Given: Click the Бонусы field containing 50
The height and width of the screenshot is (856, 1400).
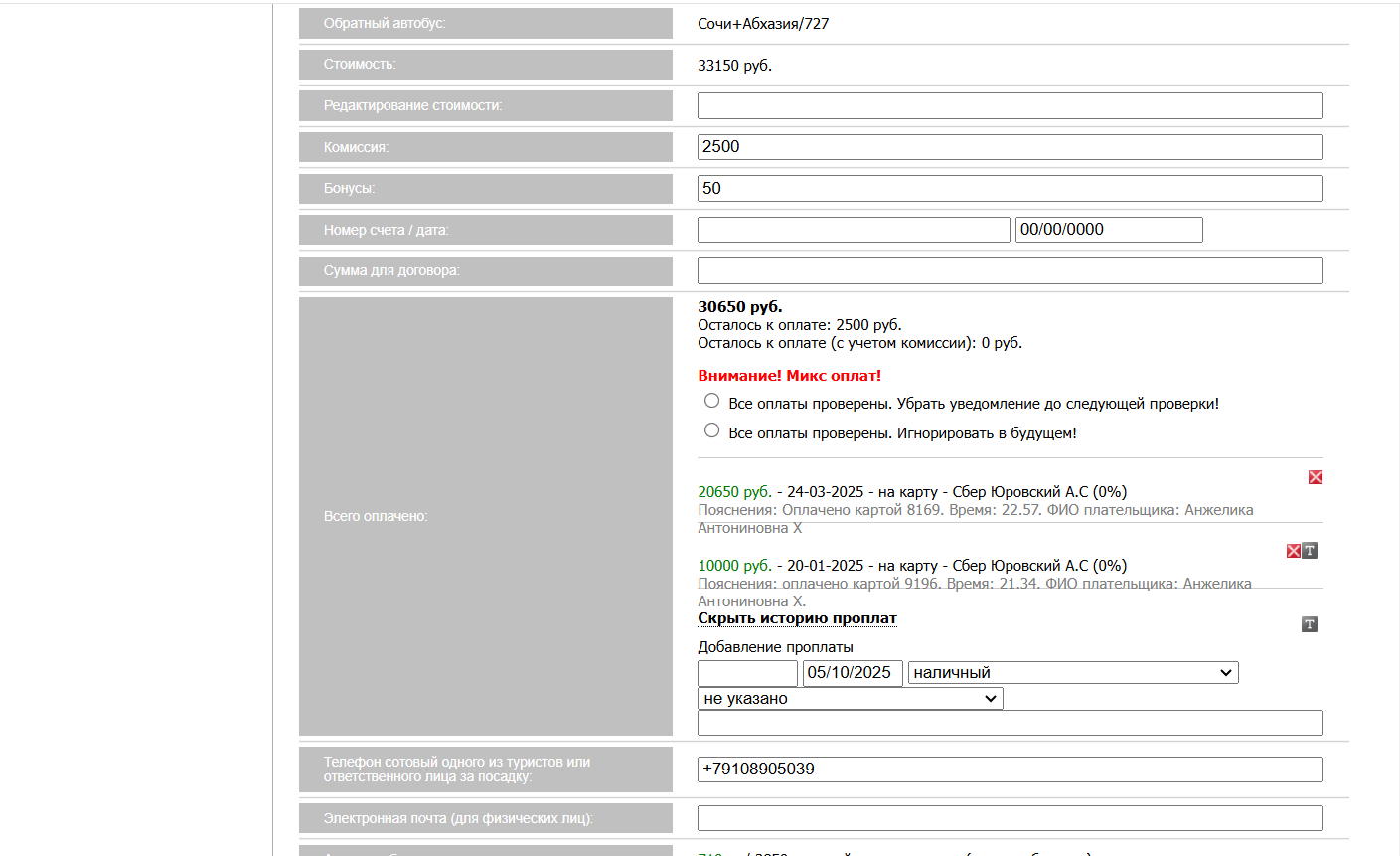Looking at the screenshot, I should click(1011, 188).
